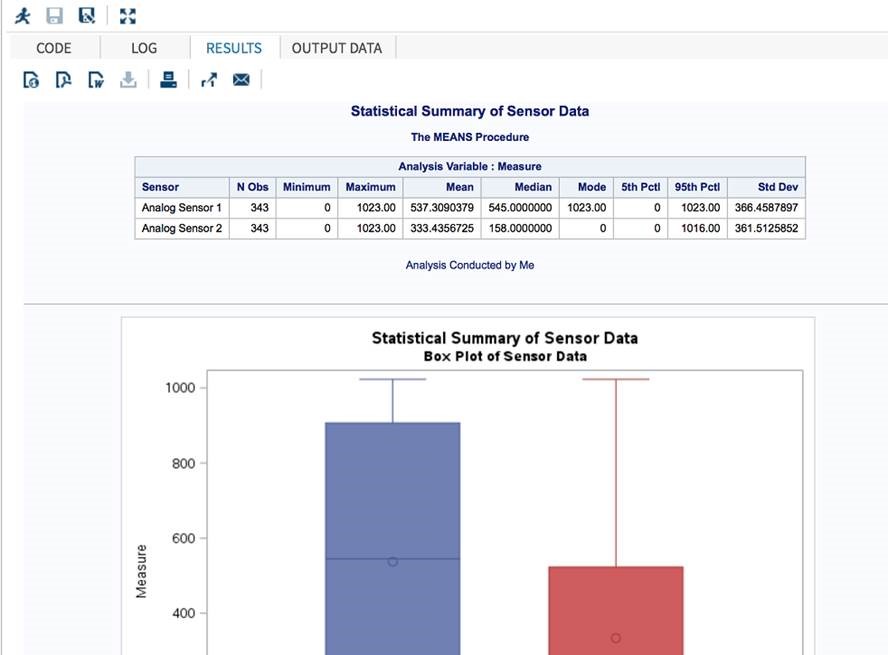Click the Run (running man) icon

point(23,15)
